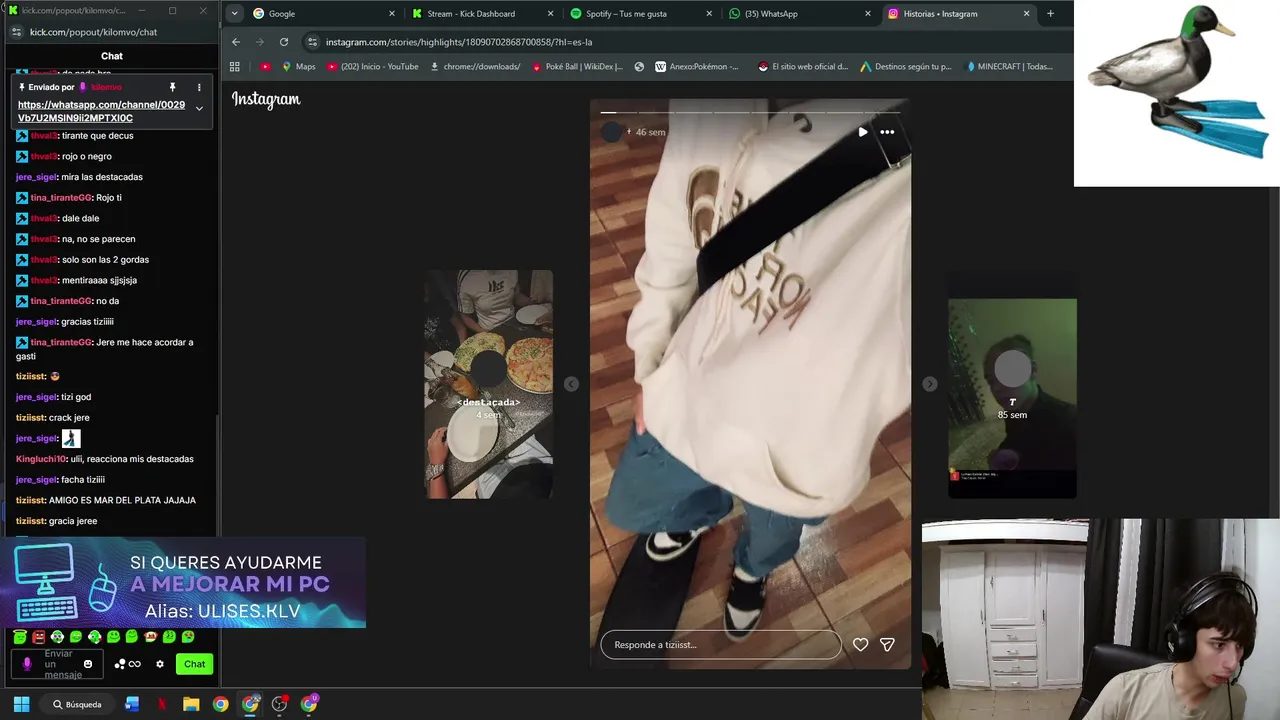Expand the pinned message chevron

tap(199, 108)
